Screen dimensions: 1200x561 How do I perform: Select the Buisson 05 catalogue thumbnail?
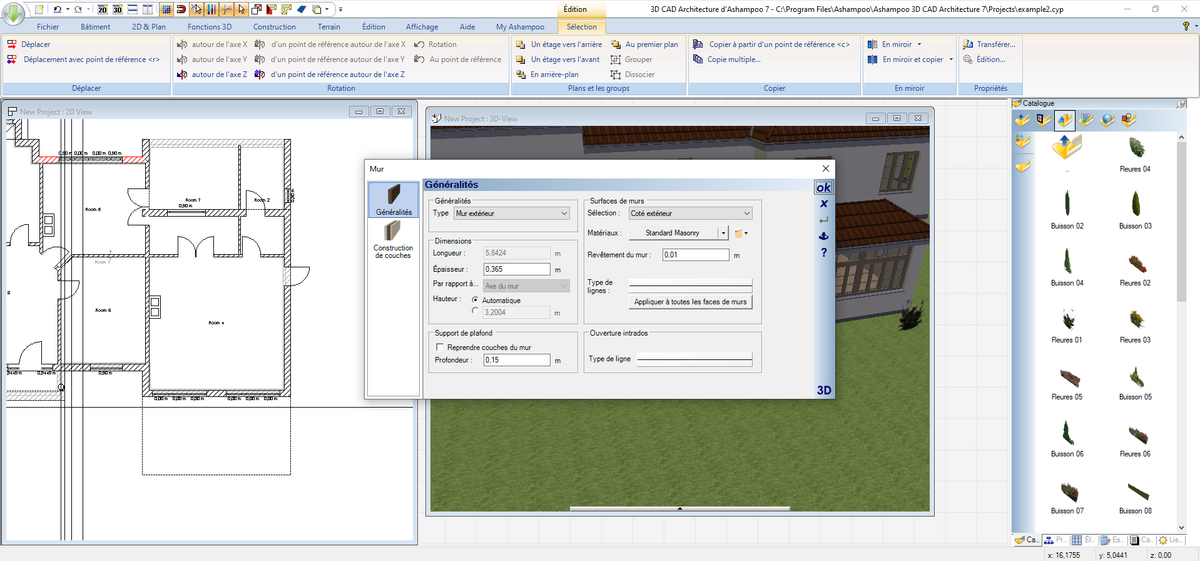point(1135,380)
